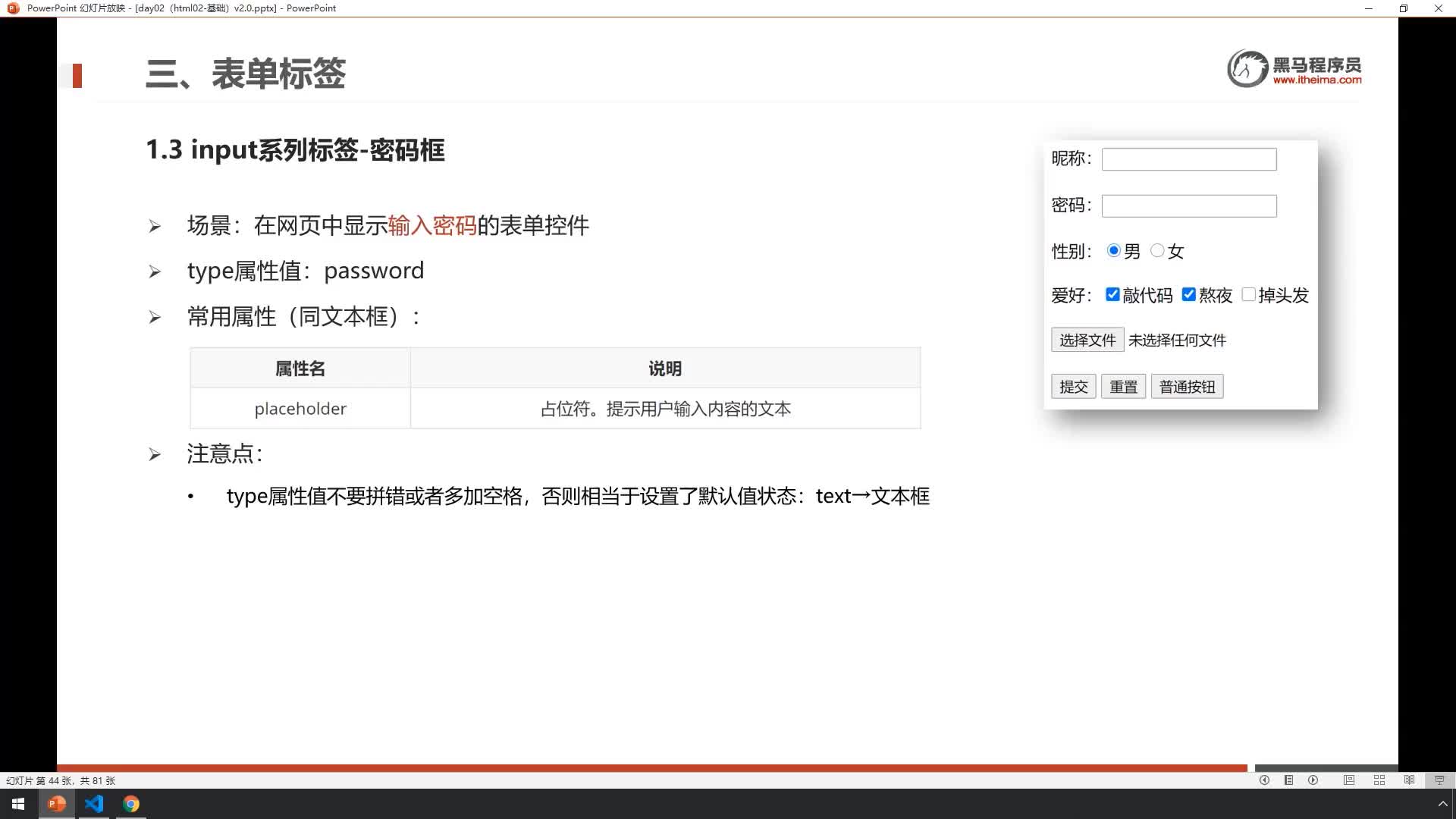Click the 选择文件 button

coord(1087,340)
